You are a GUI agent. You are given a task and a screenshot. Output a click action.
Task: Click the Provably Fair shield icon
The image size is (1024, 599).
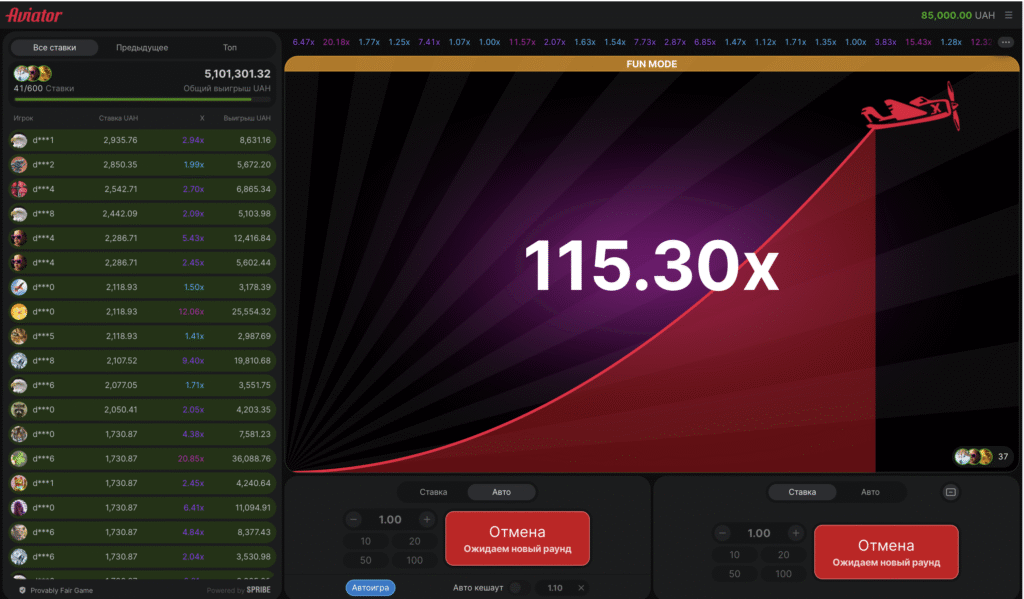(22, 590)
